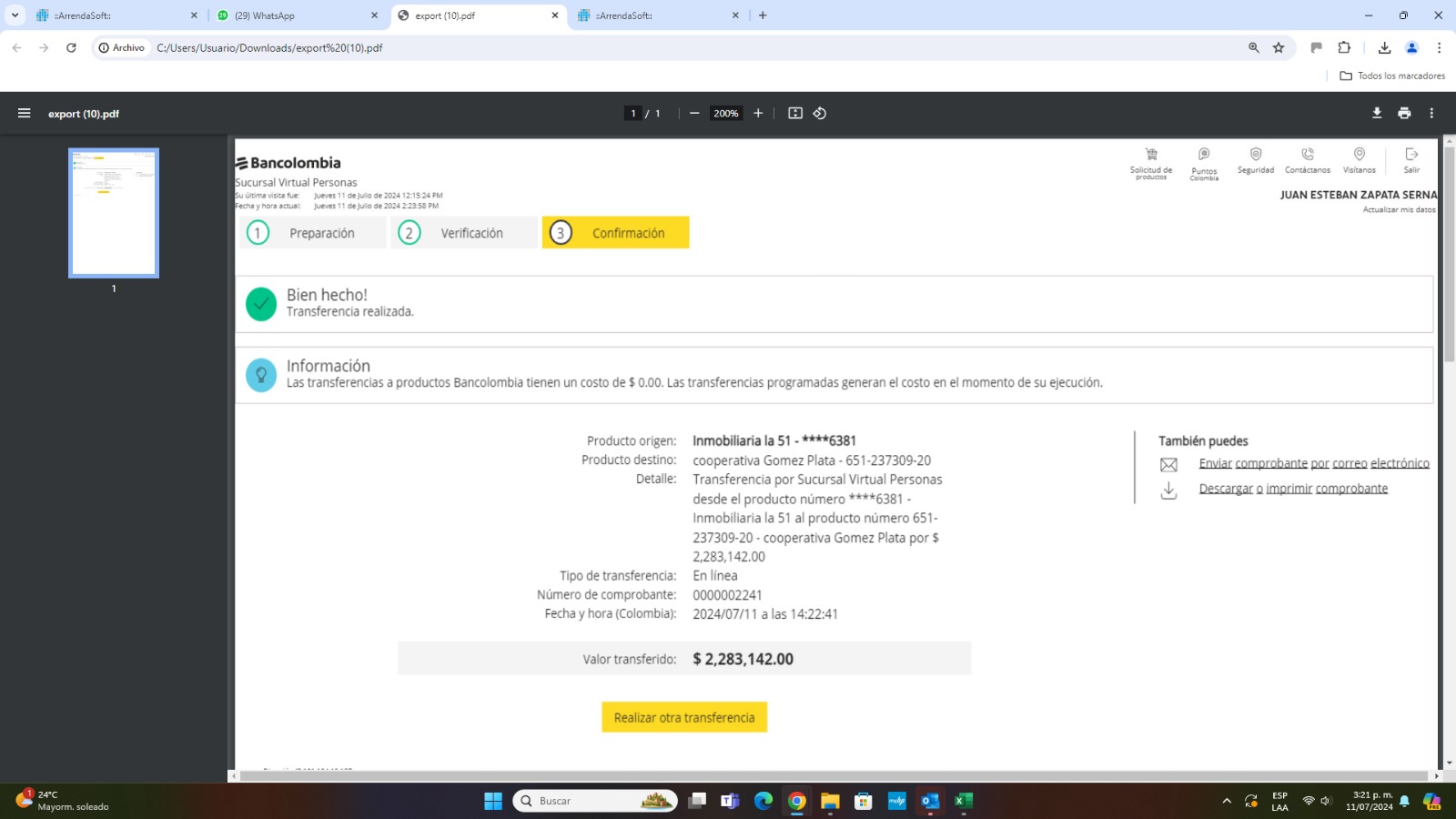Switch to the first ArrendaSoft tab
The width and height of the screenshot is (1456, 819).
point(114,15)
